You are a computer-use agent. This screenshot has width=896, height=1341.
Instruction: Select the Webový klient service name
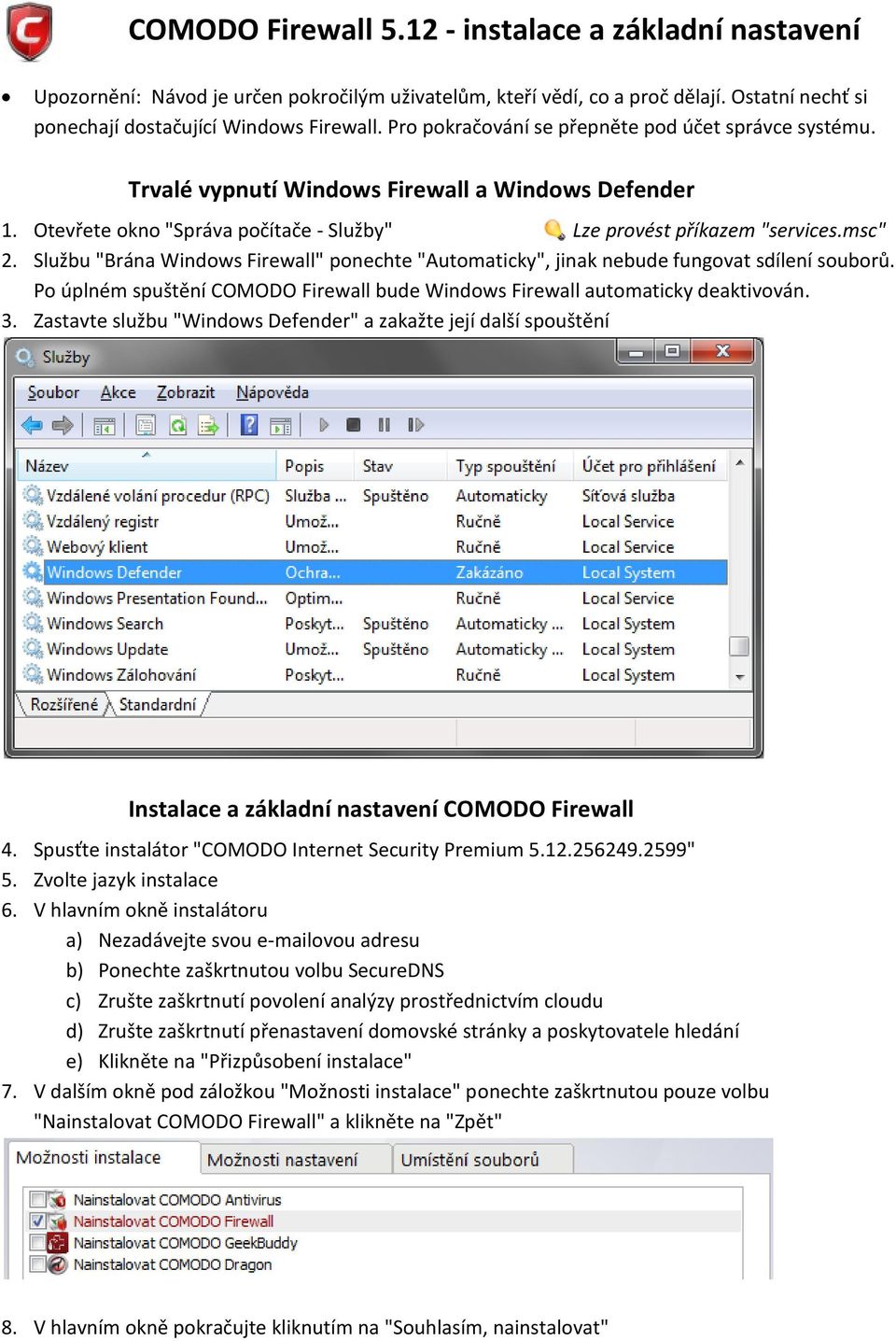click(x=97, y=546)
